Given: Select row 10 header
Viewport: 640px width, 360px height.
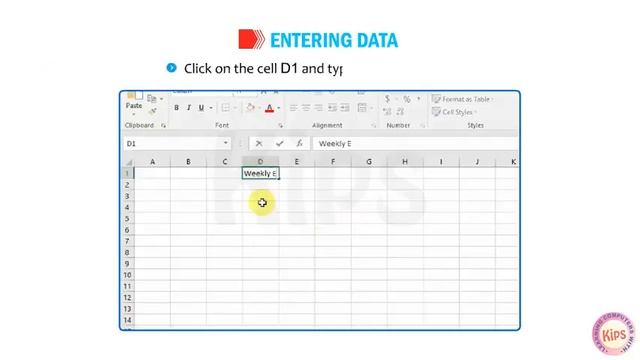Looking at the screenshot, I should [x=127, y=275].
